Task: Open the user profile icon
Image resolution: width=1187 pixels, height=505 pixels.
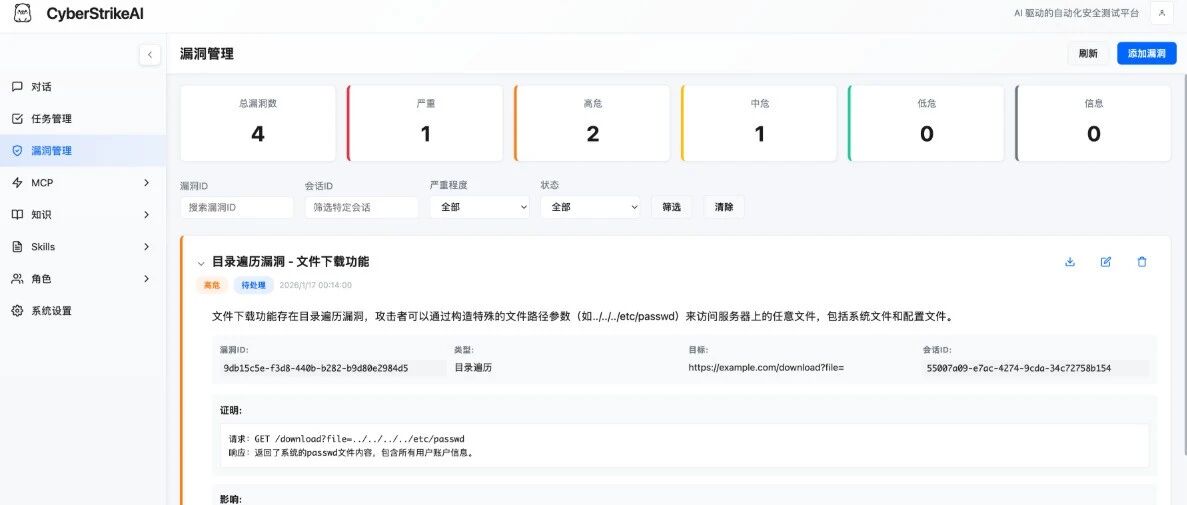Action: coord(1162,13)
